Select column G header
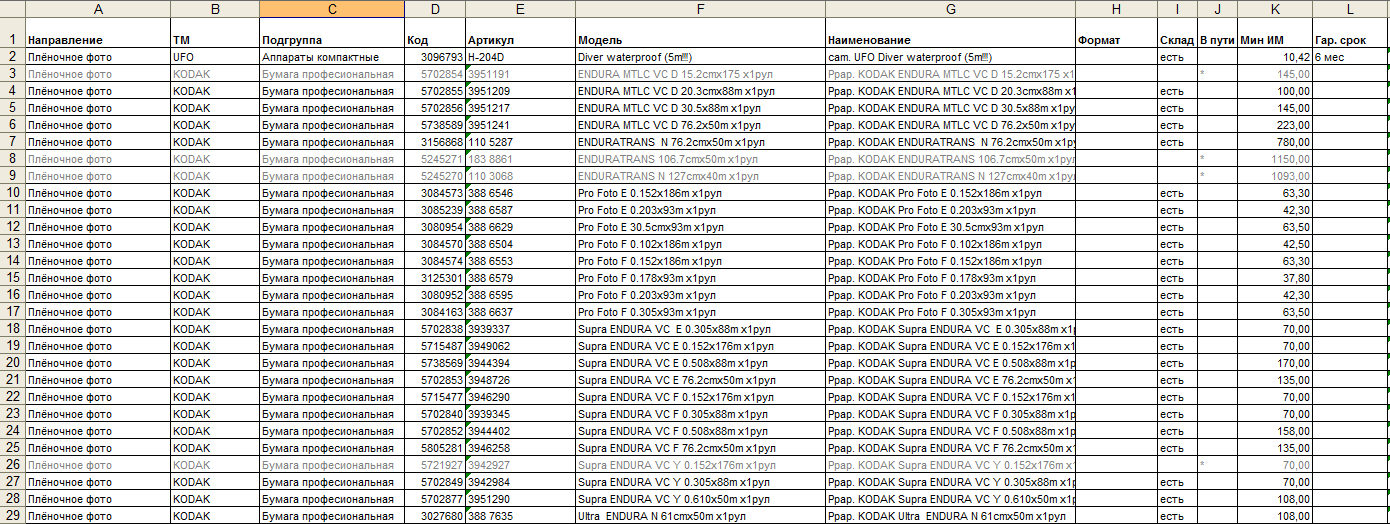 (x=950, y=9)
